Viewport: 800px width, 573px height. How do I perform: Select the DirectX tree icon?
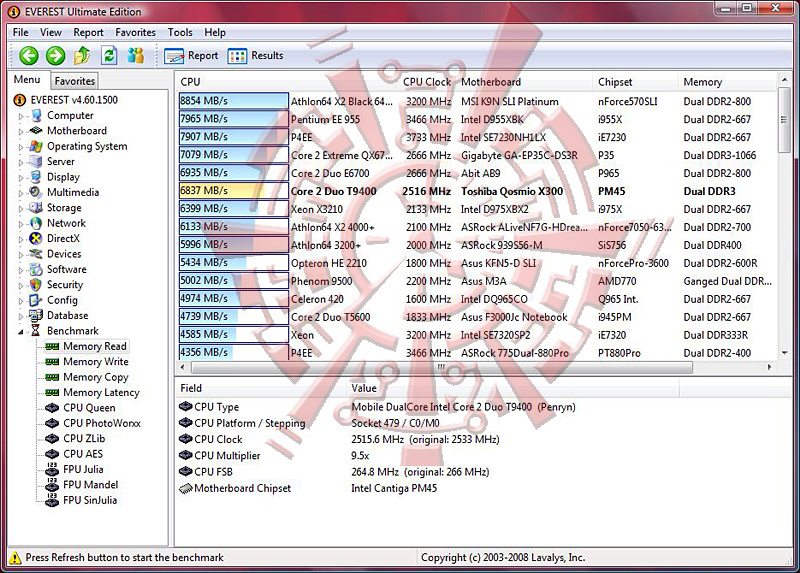tap(36, 238)
